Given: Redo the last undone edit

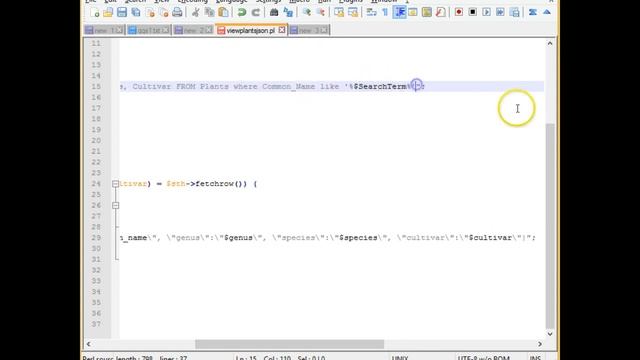Looking at the screenshot, I should tap(256, 12).
